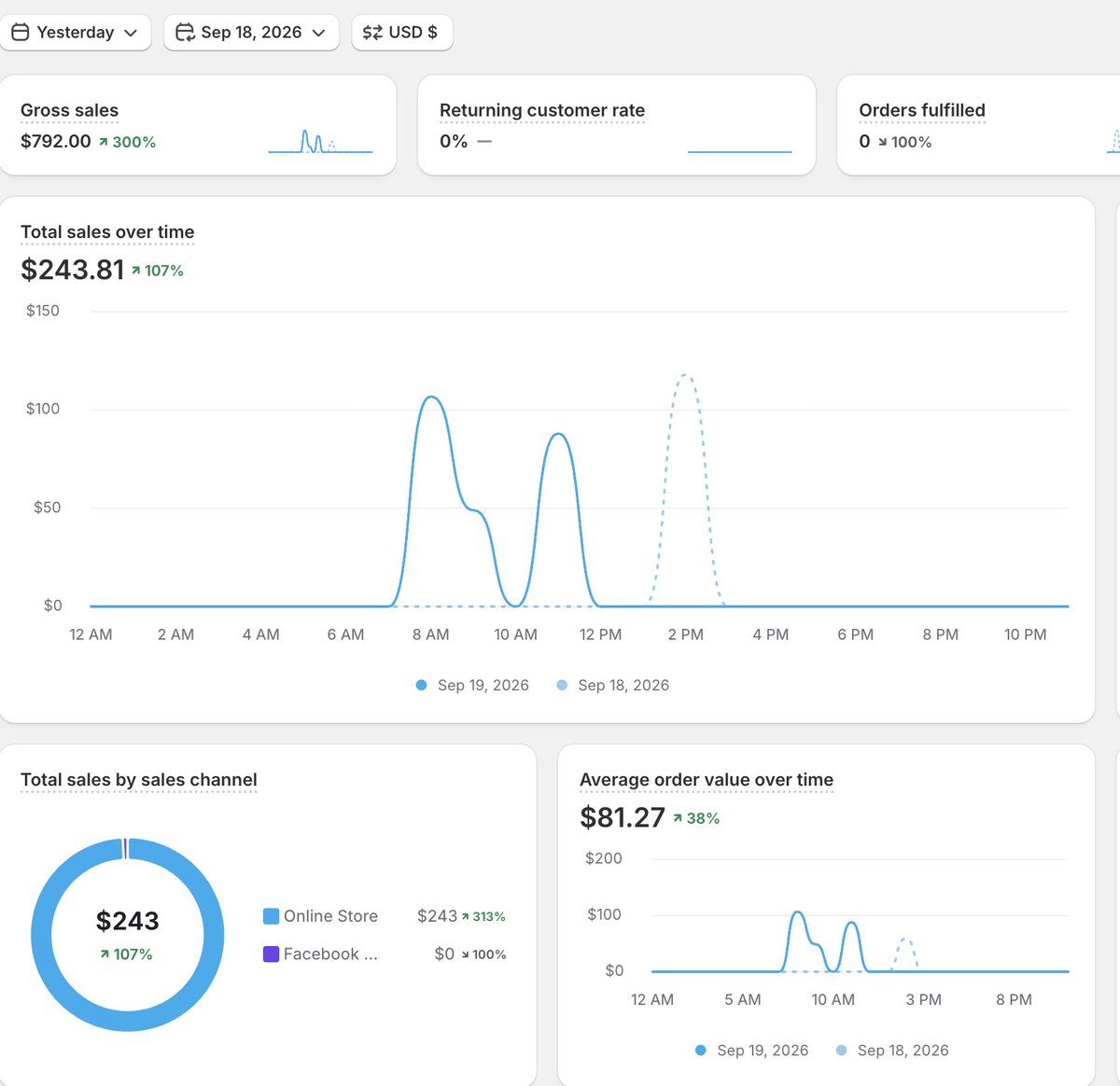
Task: Click the 100% Facebook decrease indicator
Action: tap(483, 954)
